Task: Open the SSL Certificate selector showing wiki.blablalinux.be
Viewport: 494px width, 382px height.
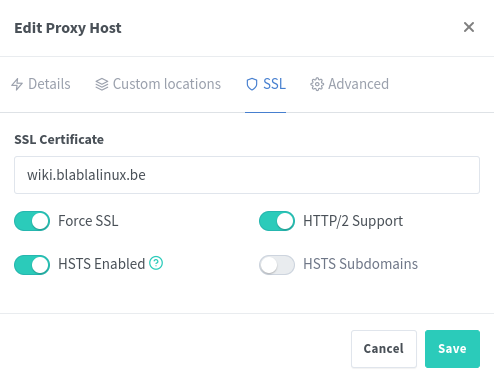Action: pos(247,175)
